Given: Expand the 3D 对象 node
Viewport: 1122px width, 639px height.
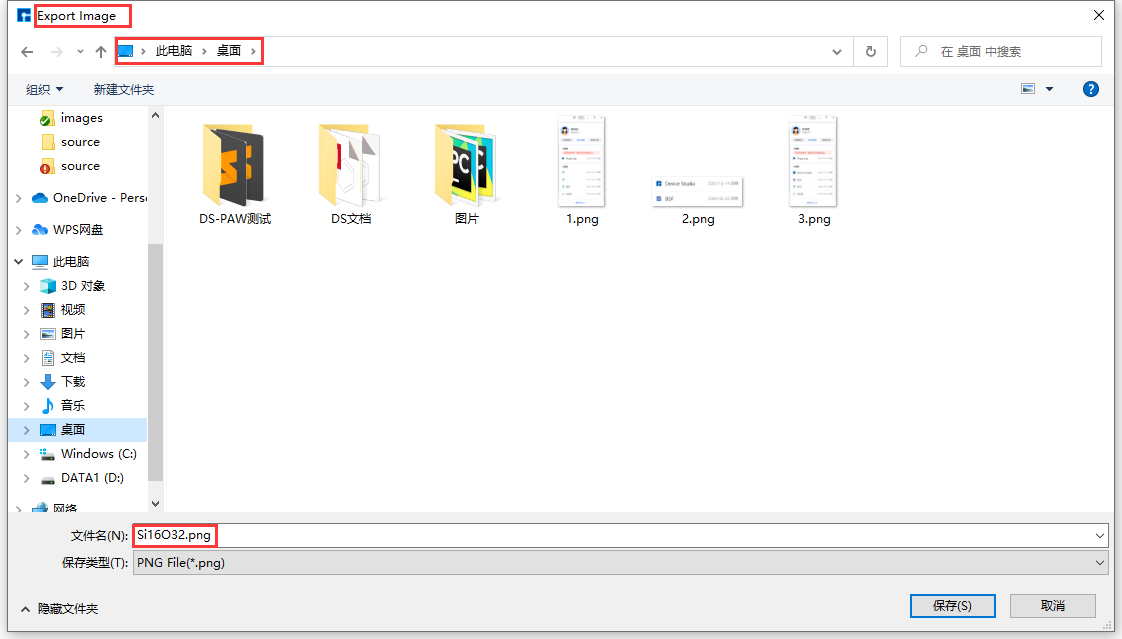Looking at the screenshot, I should [26, 286].
